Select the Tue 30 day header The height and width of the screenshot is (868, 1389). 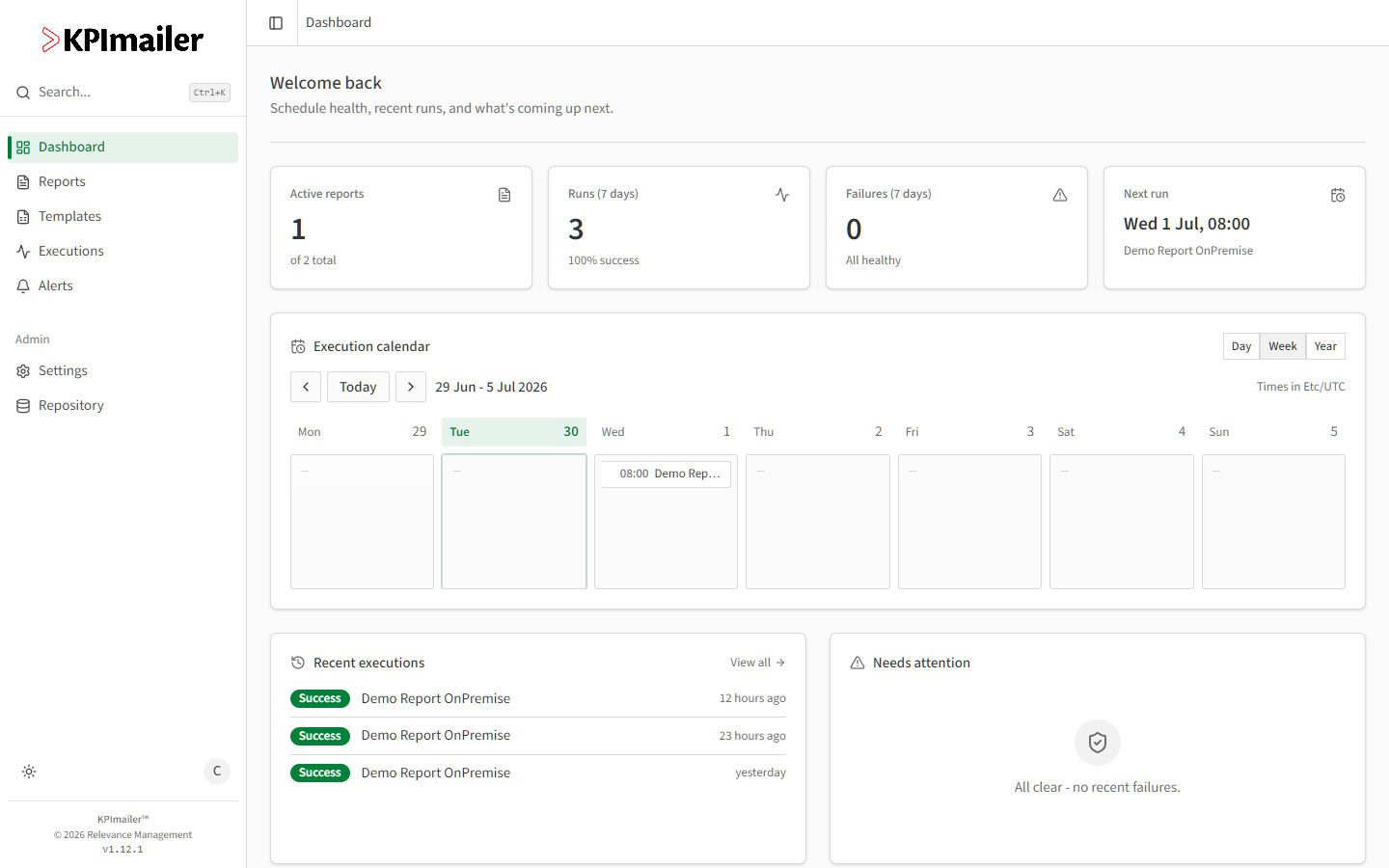tap(514, 432)
